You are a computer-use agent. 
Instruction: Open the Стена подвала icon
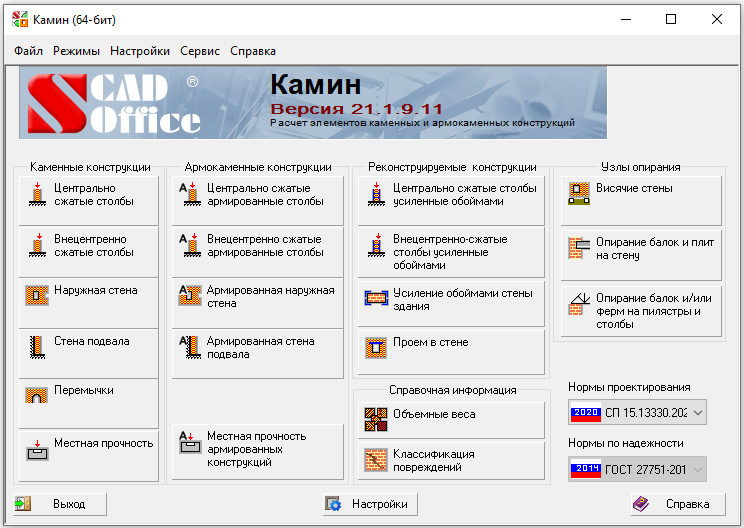pyautogui.click(x=37, y=346)
